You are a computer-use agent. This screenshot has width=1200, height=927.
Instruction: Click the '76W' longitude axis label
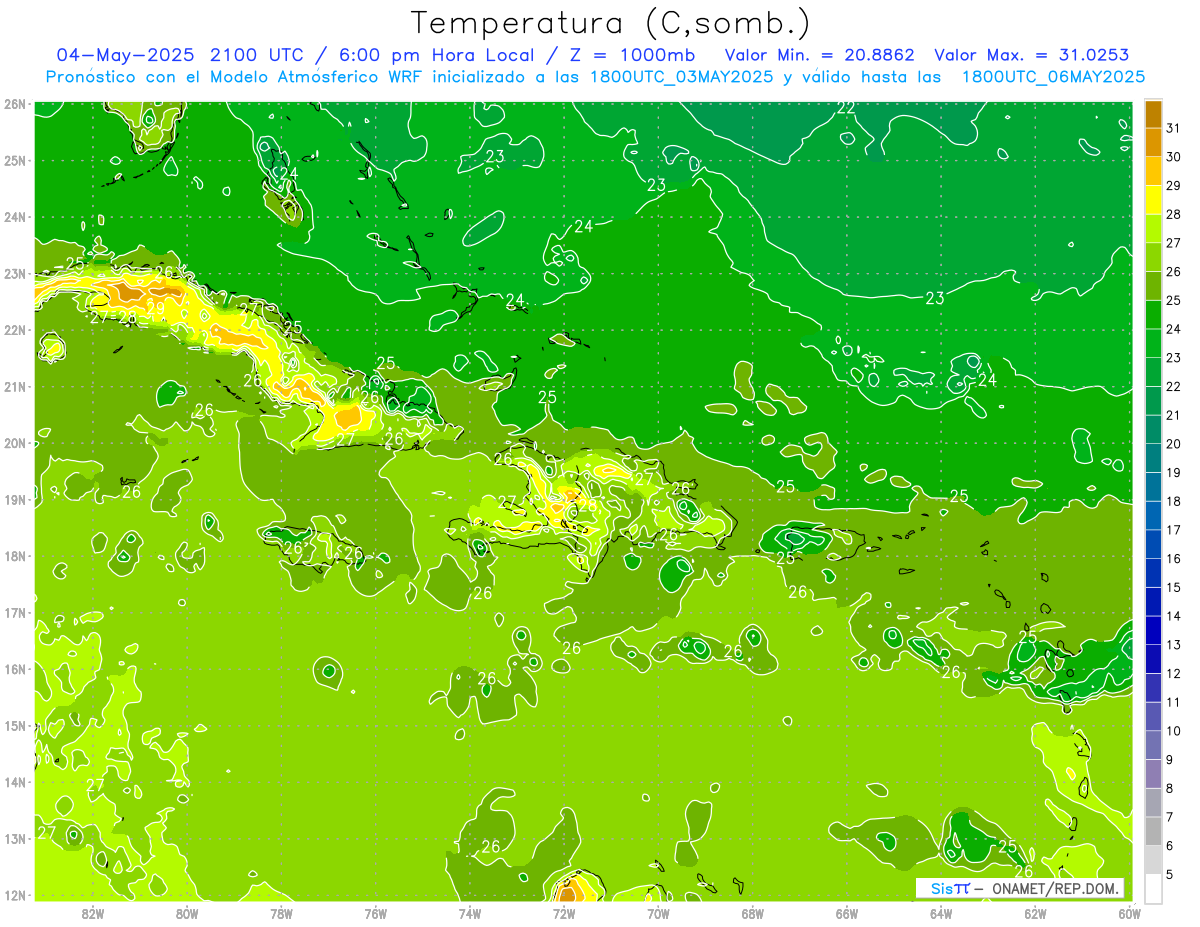[375, 913]
